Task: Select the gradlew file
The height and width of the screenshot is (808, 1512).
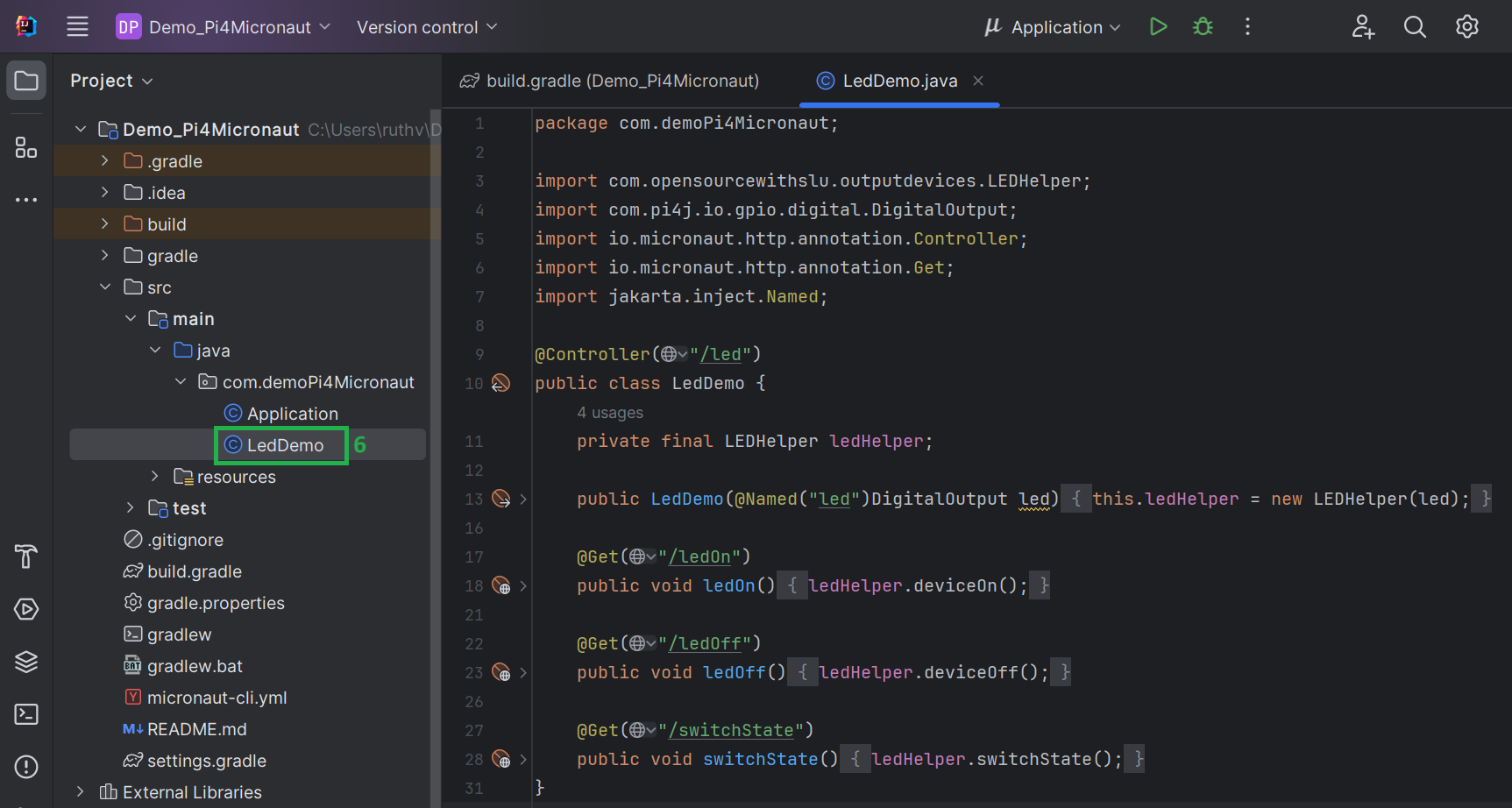Action: tap(167, 634)
